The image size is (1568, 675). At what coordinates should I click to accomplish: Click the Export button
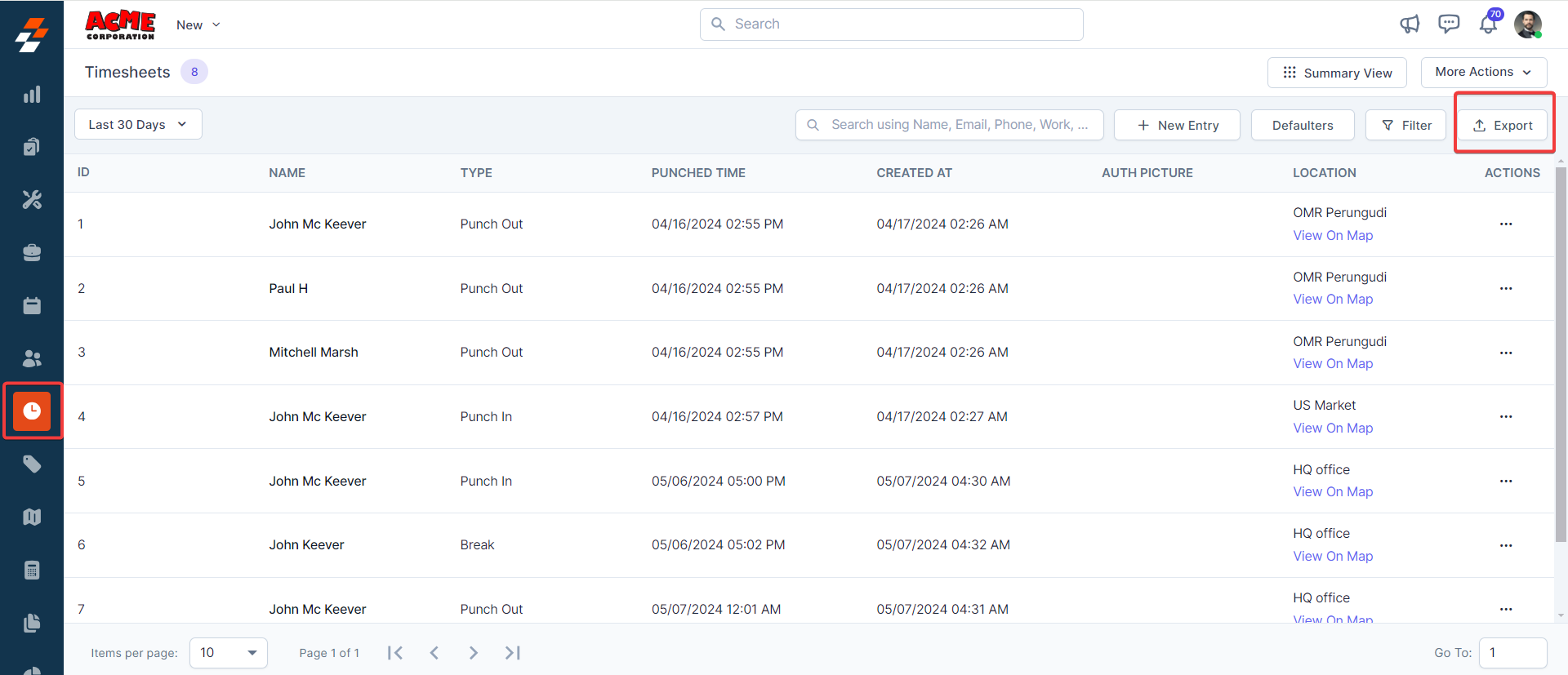tap(1503, 125)
